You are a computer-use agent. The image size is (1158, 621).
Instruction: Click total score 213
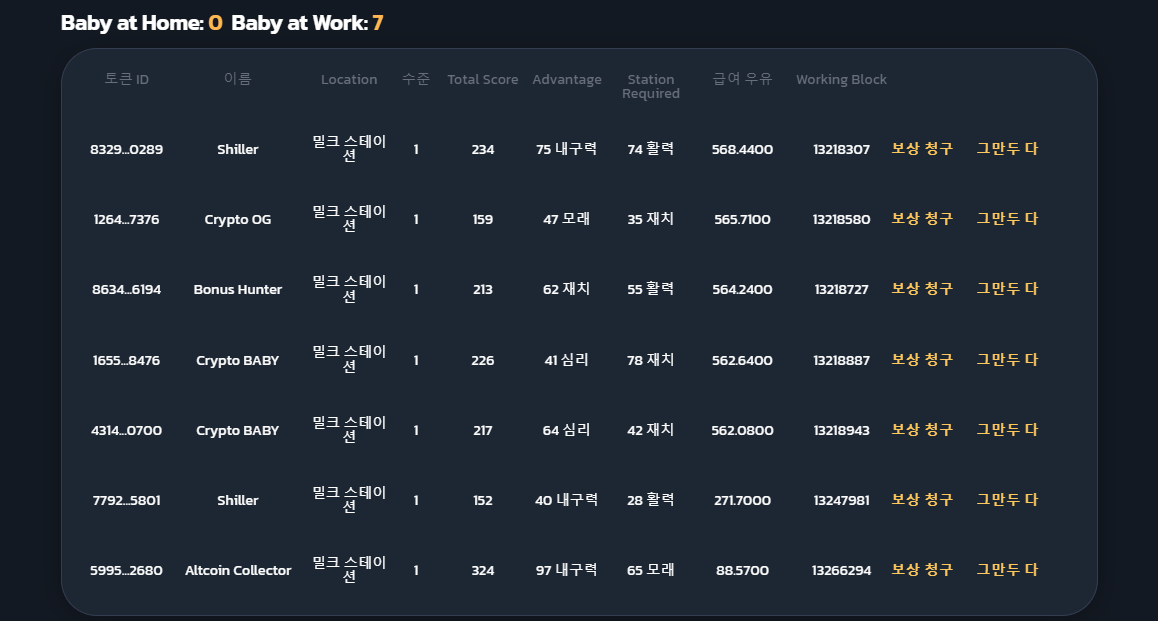482,289
